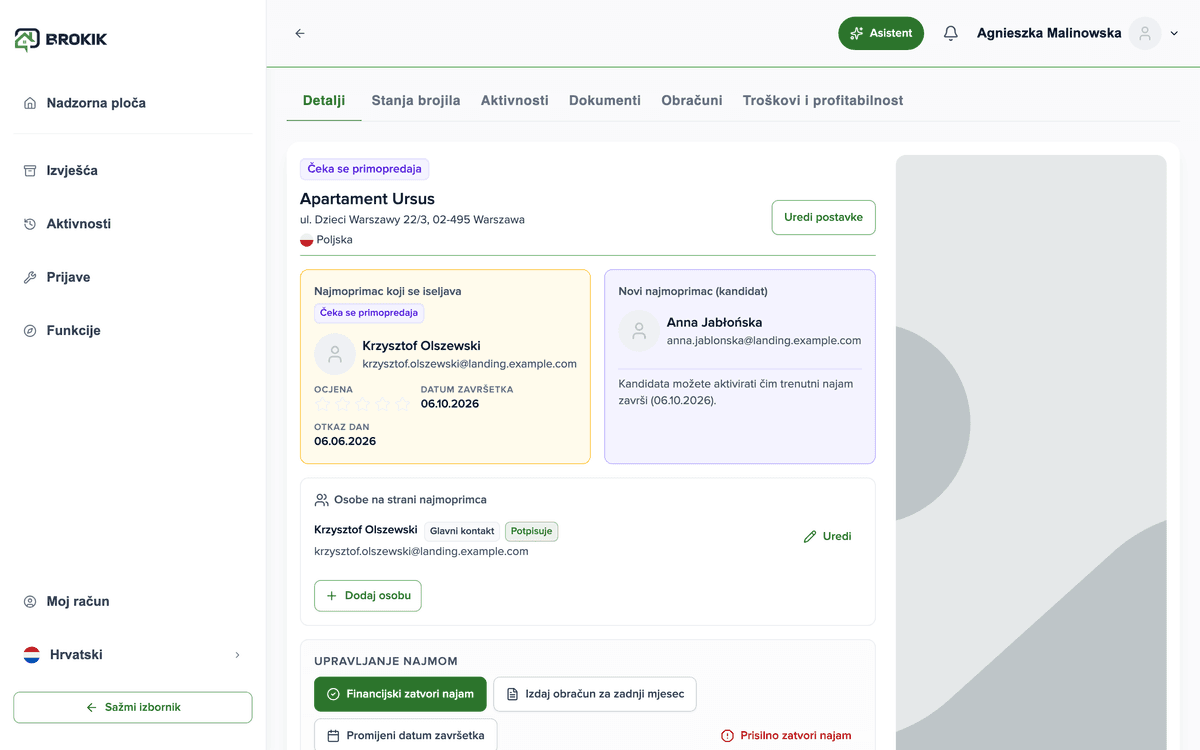The width and height of the screenshot is (1200, 750).
Task: Click the notice date 06.06.2026 value
Action: pos(345,441)
